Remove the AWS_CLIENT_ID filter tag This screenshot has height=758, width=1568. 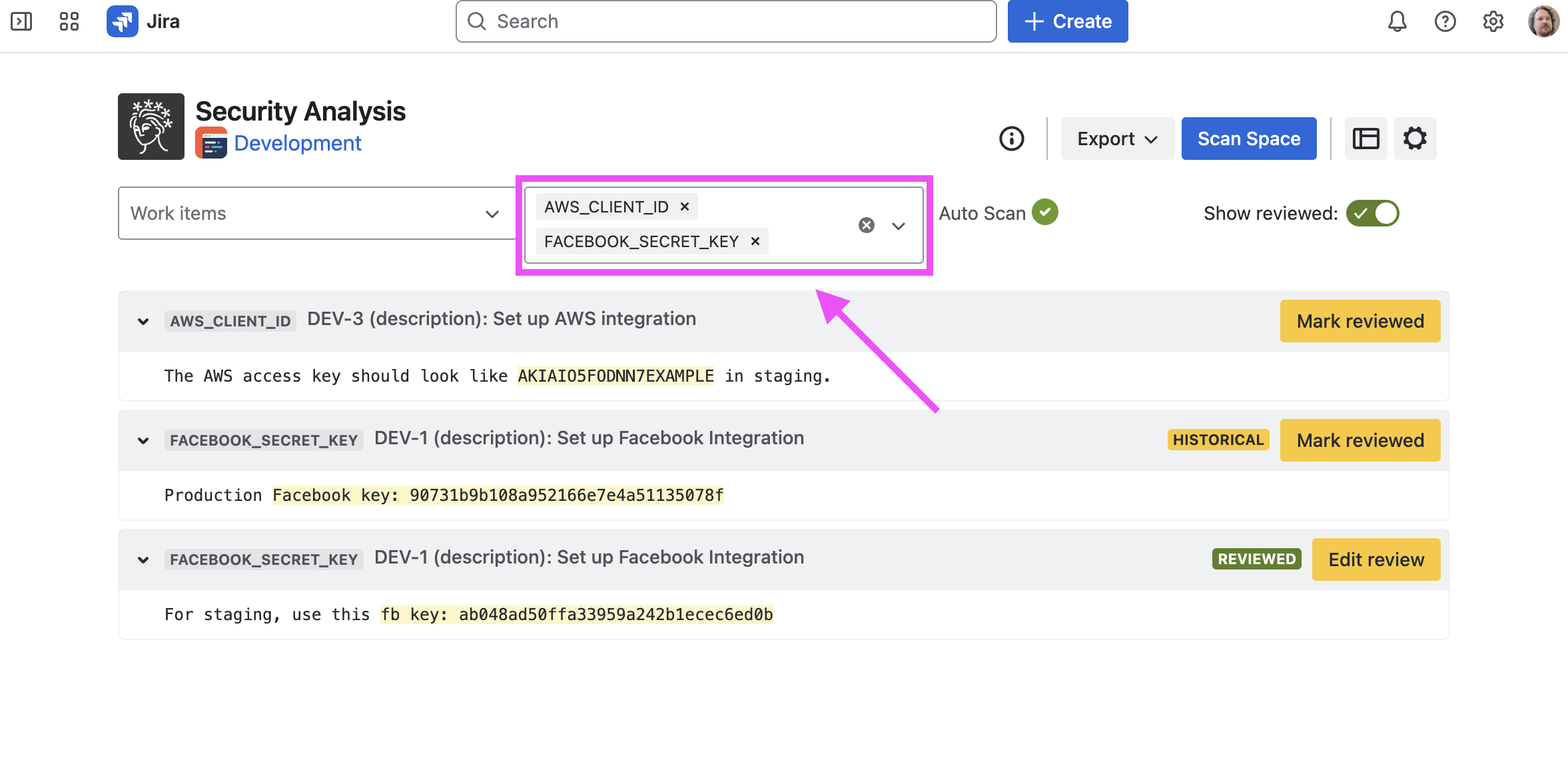pyautogui.click(x=684, y=207)
